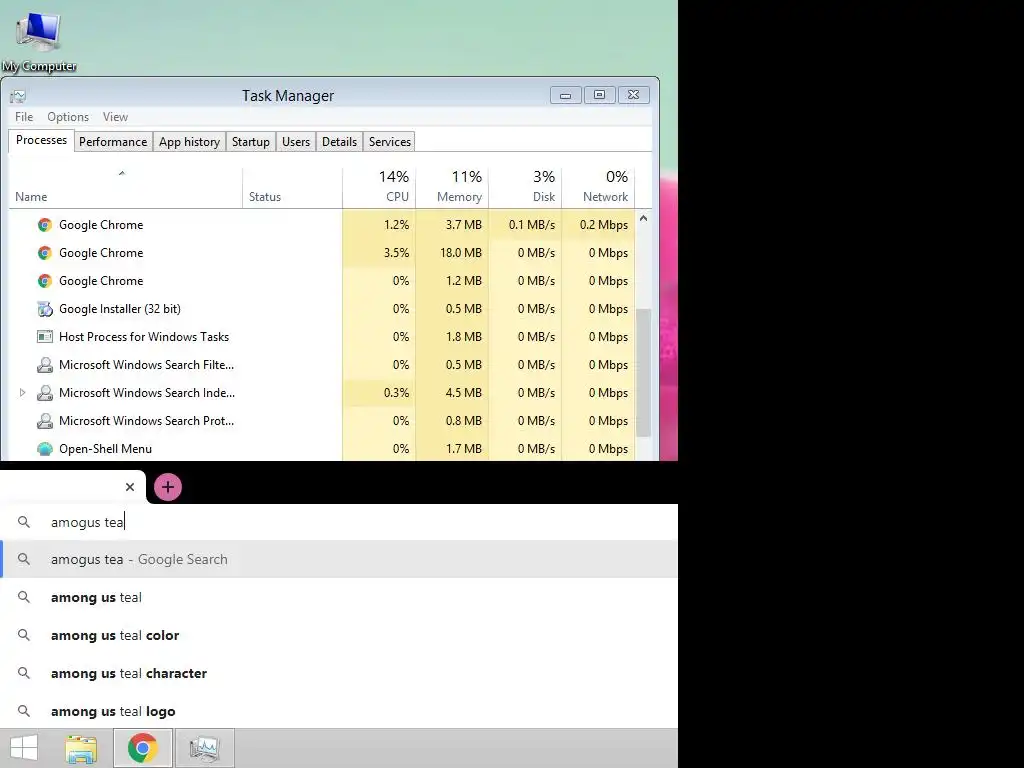Switch to Startup tab

(251, 142)
